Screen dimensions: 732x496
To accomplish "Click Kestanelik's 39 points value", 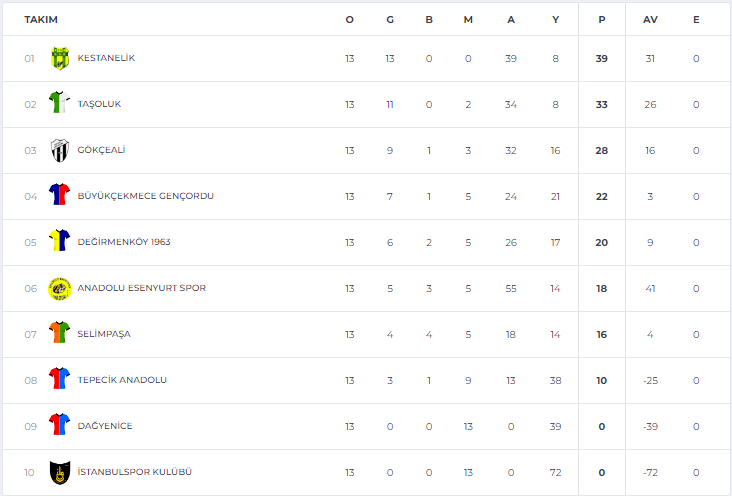I will click(x=602, y=58).
